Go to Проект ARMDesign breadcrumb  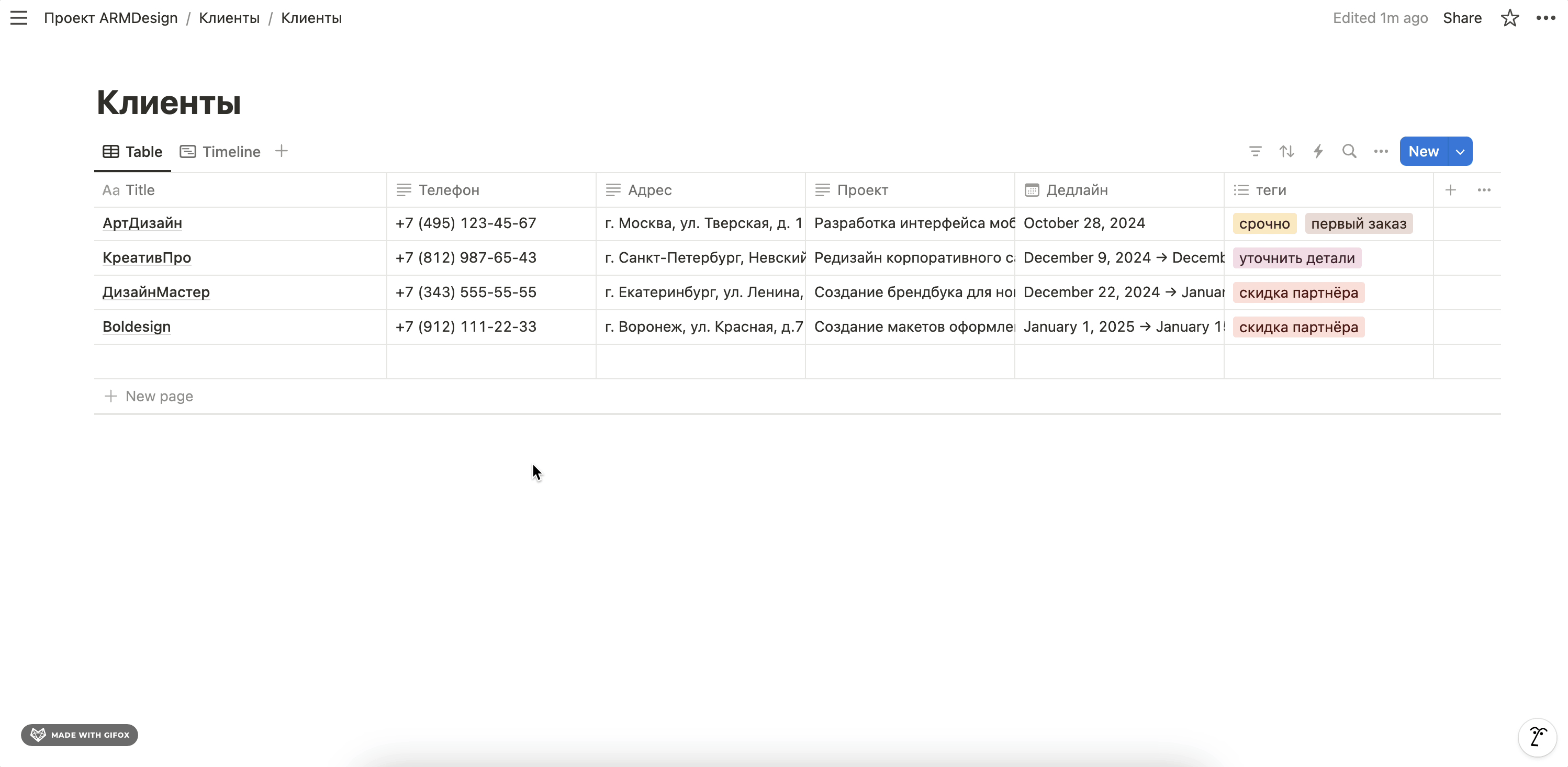tap(111, 18)
